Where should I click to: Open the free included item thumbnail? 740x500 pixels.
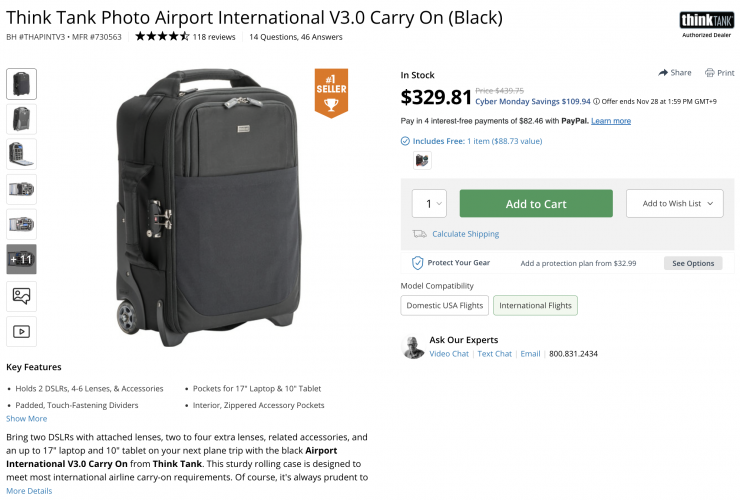(422, 160)
